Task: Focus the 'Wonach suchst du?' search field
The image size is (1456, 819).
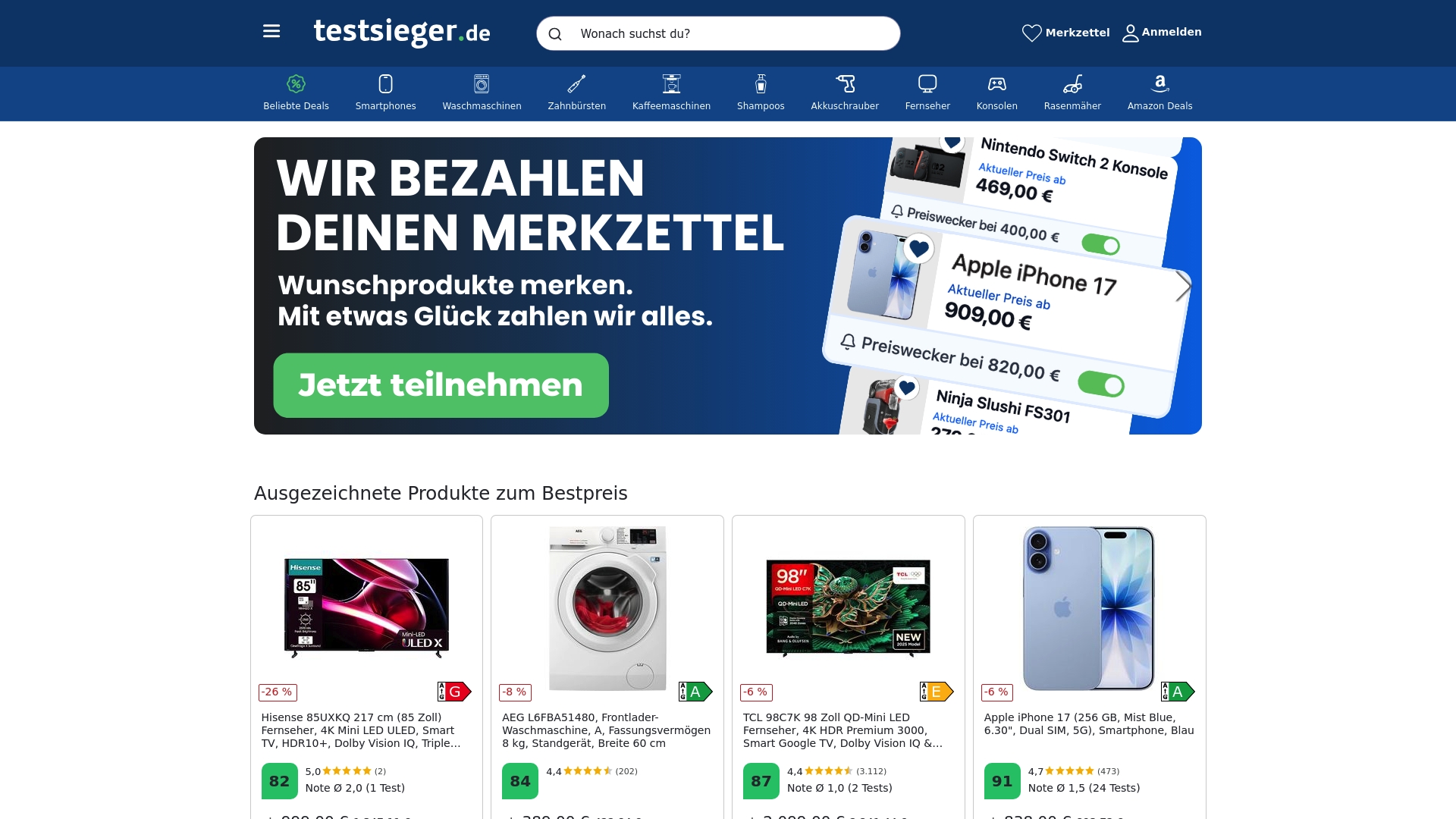Action: coord(718,33)
